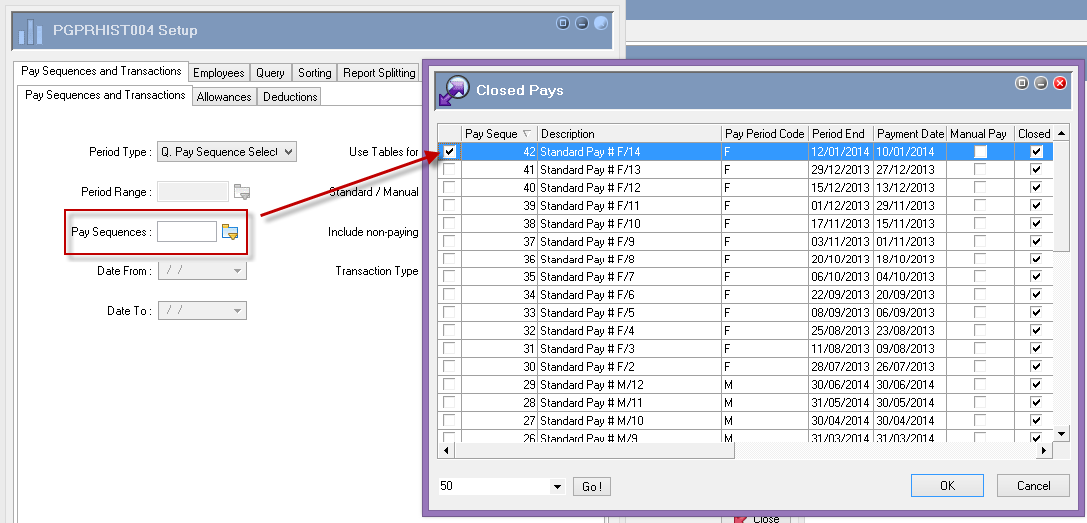The height and width of the screenshot is (523, 1087).
Task: Expand the Period Type dropdown
Action: point(288,152)
